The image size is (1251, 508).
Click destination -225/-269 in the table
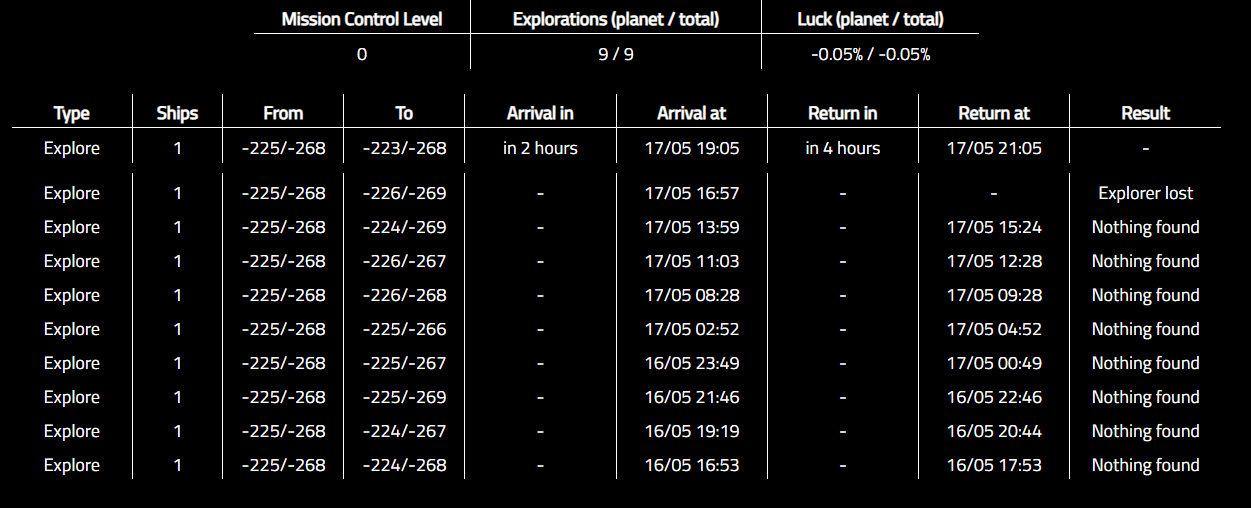point(404,397)
